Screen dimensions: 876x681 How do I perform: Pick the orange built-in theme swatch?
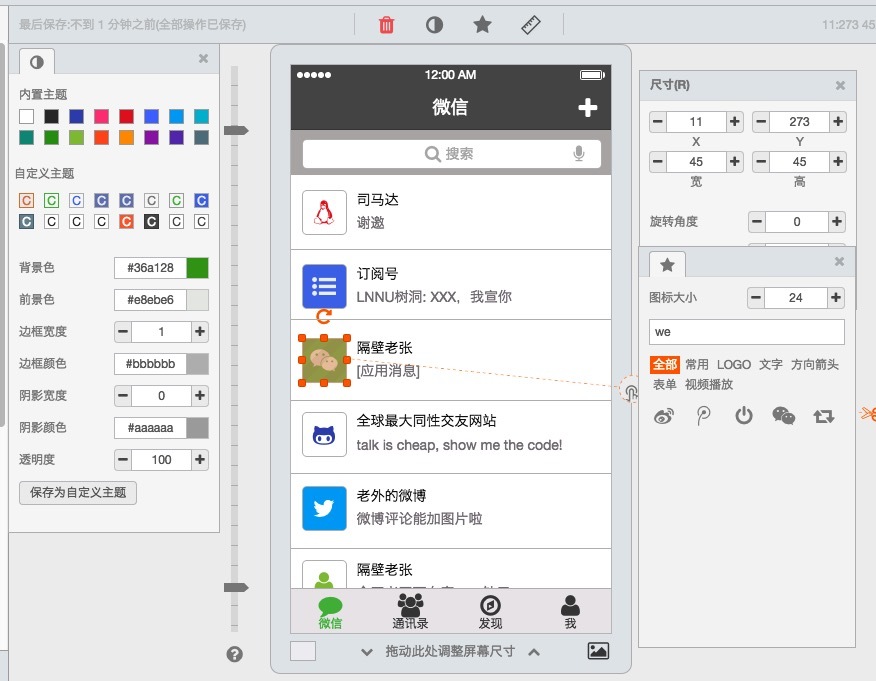coord(126,137)
